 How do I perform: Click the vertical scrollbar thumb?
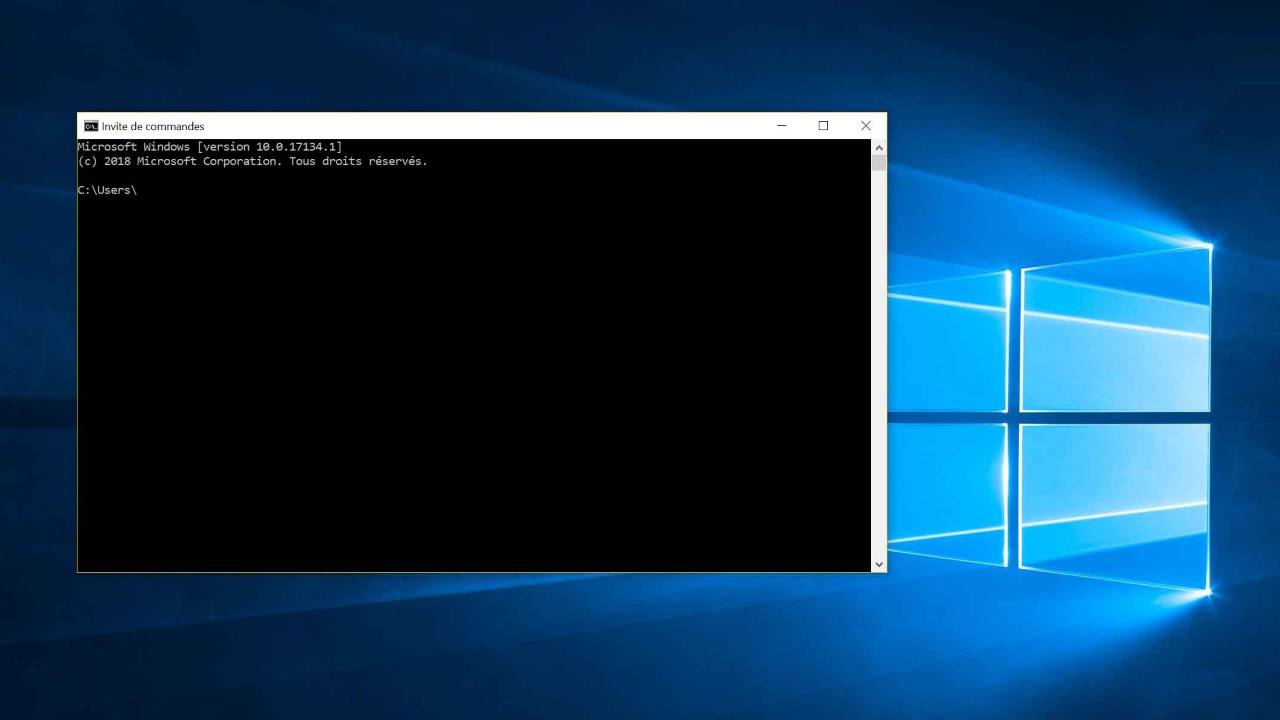coord(879,163)
